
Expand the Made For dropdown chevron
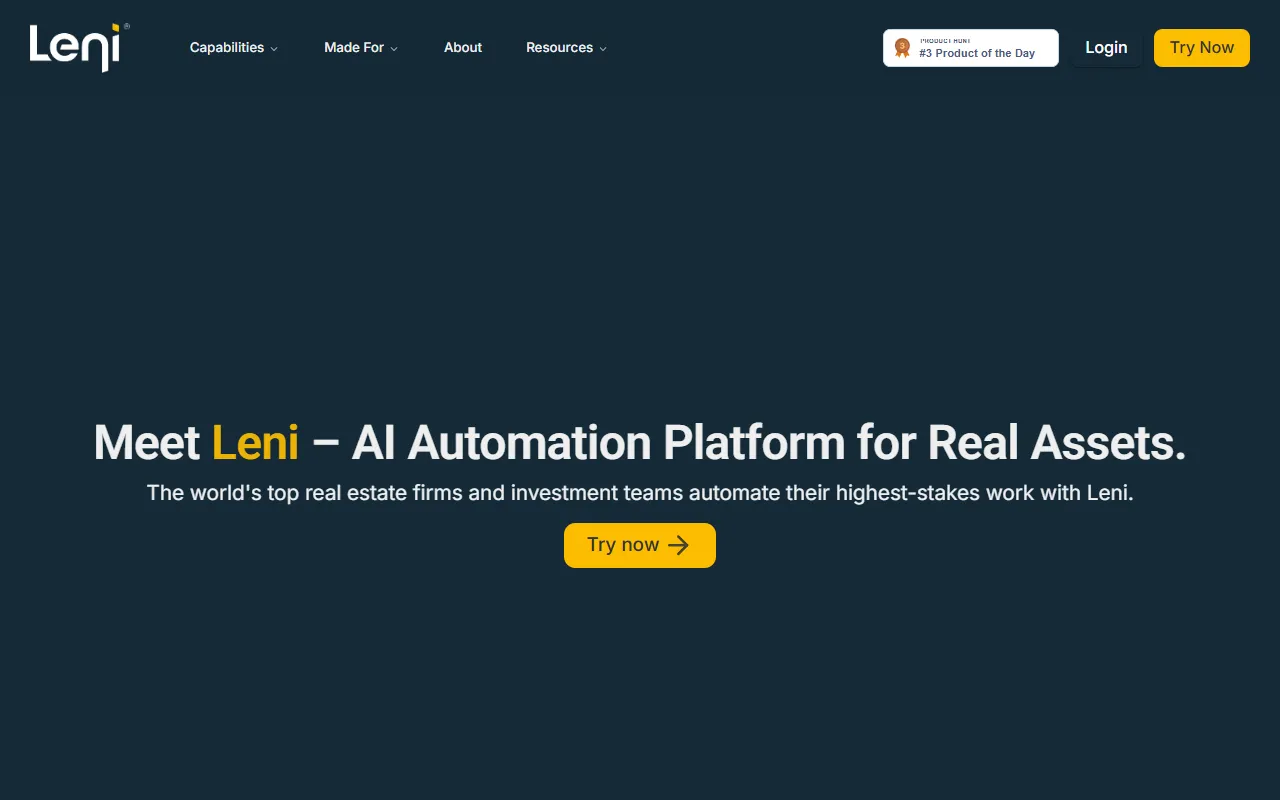[394, 49]
